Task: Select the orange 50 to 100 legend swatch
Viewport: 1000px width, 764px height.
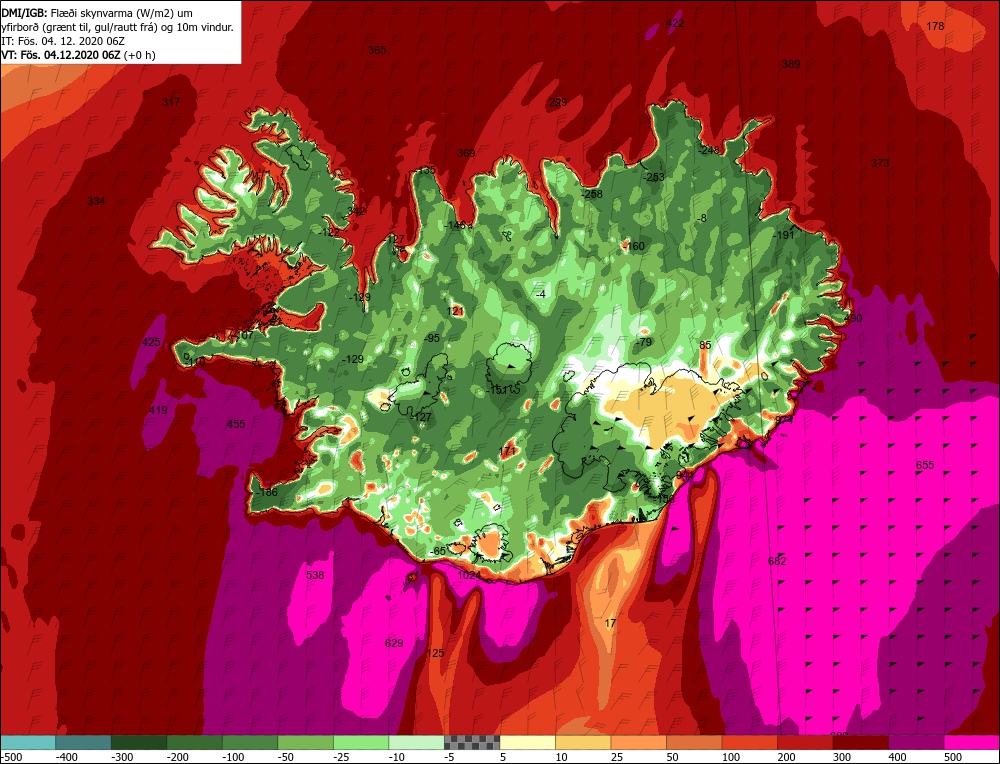Action: point(694,742)
